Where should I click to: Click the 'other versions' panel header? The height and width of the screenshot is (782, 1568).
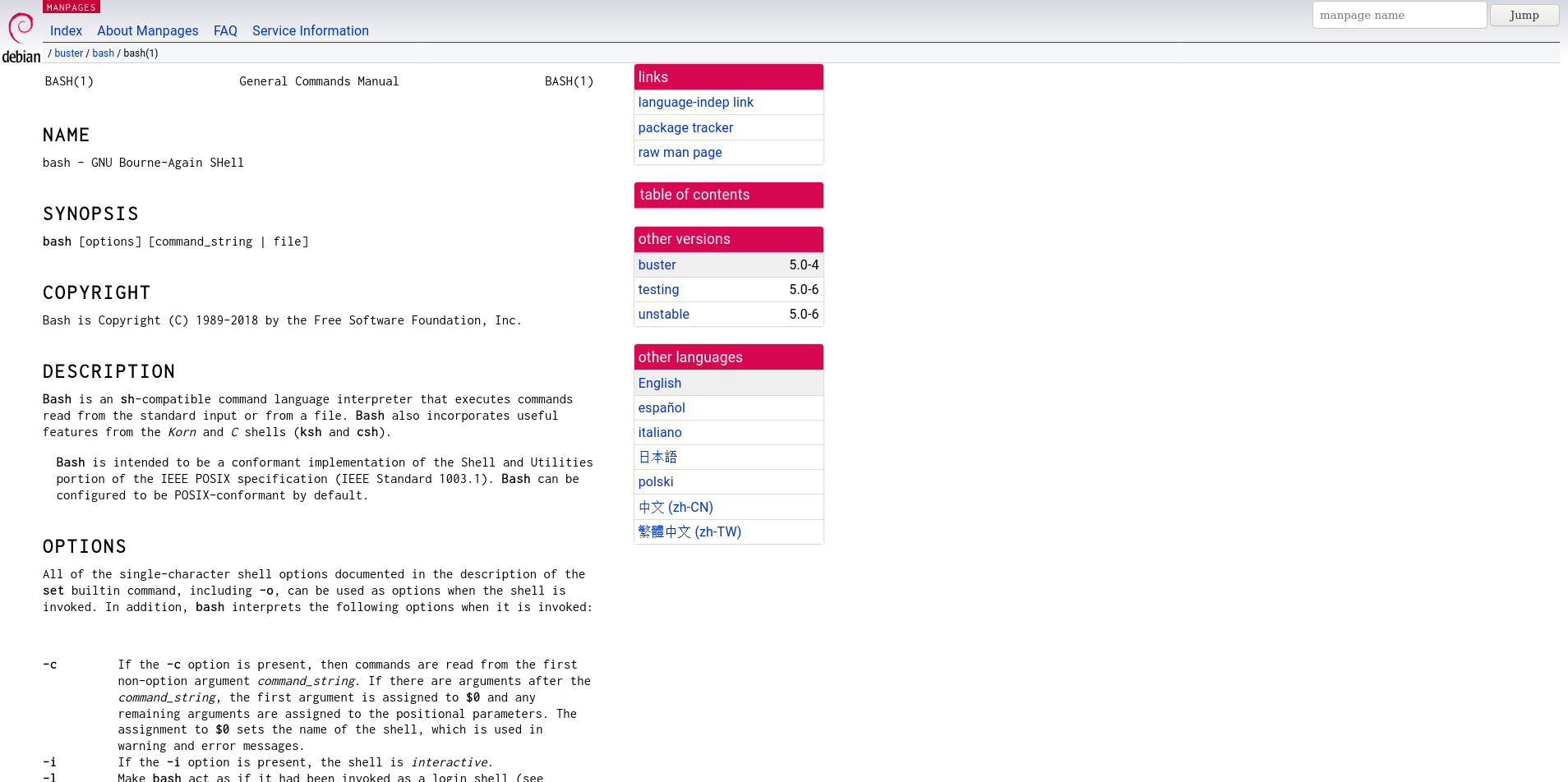pos(729,239)
